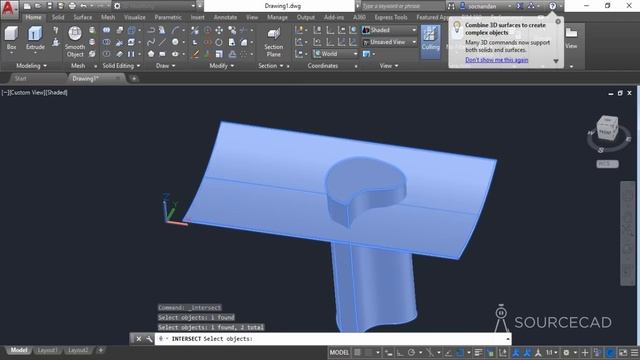Click the workspace gear icon in title bar
This screenshot has width=640, height=360.
click(x=117, y=6)
